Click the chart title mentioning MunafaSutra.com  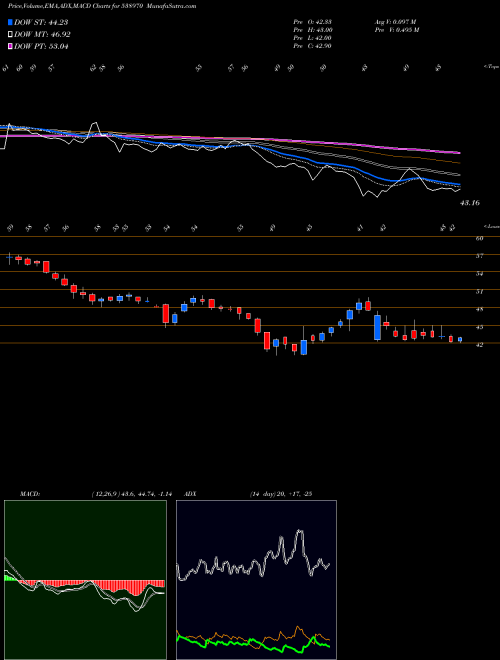[102, 6]
